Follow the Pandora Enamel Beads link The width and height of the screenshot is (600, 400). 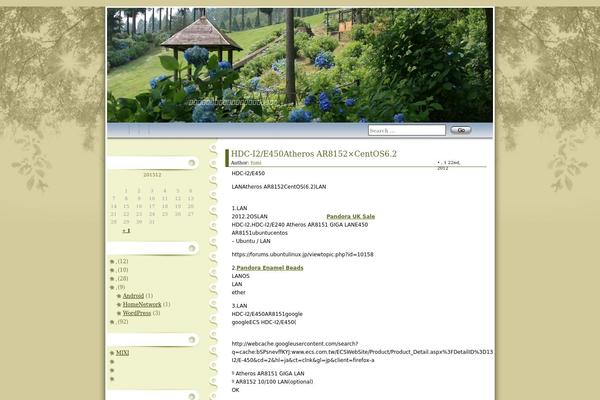click(270, 268)
